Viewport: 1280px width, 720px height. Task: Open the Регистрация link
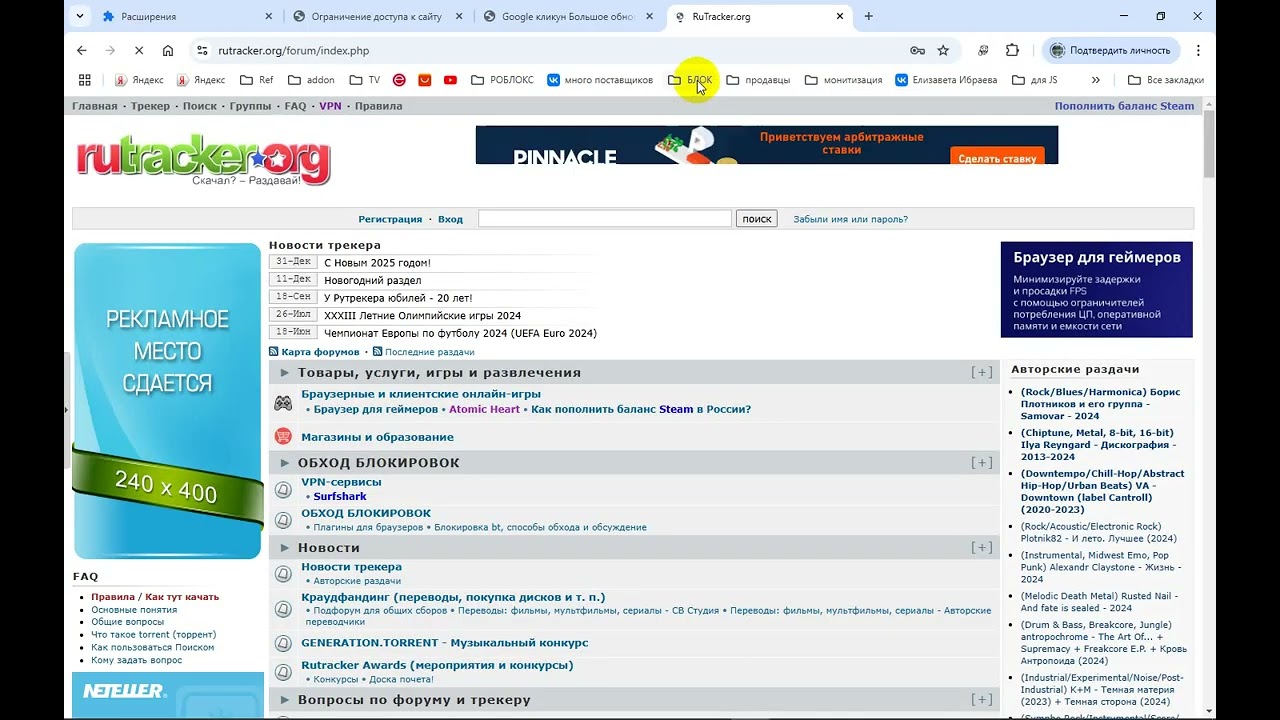pyautogui.click(x=390, y=219)
